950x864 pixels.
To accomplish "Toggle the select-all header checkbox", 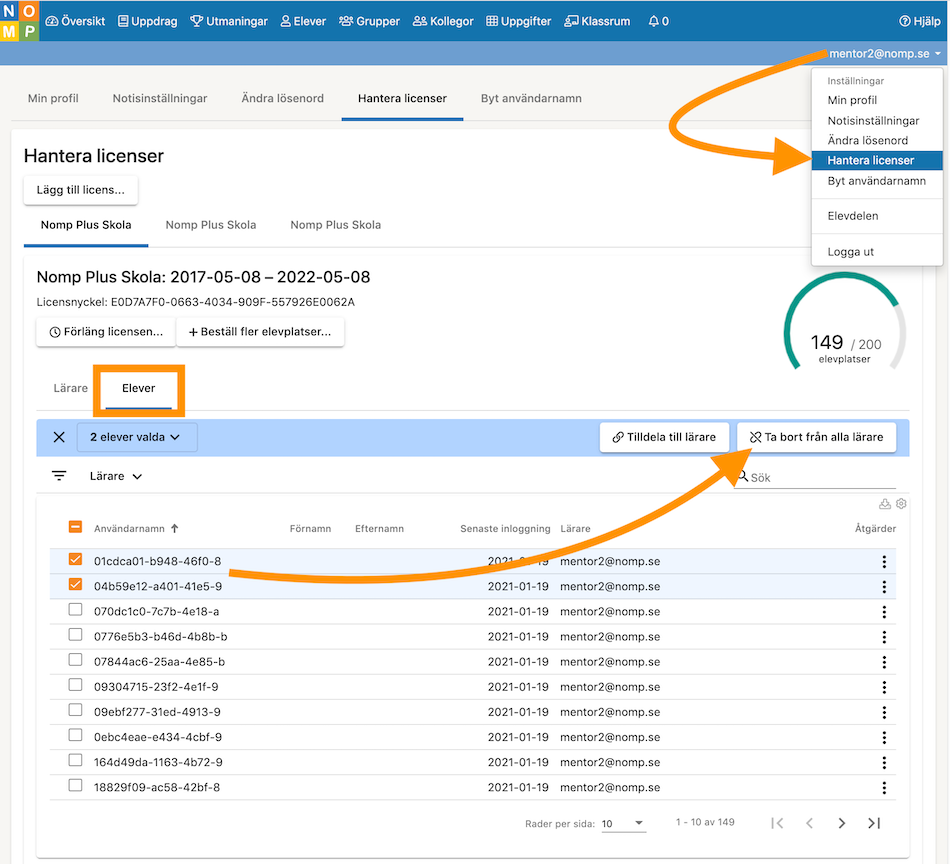I will coord(75,527).
